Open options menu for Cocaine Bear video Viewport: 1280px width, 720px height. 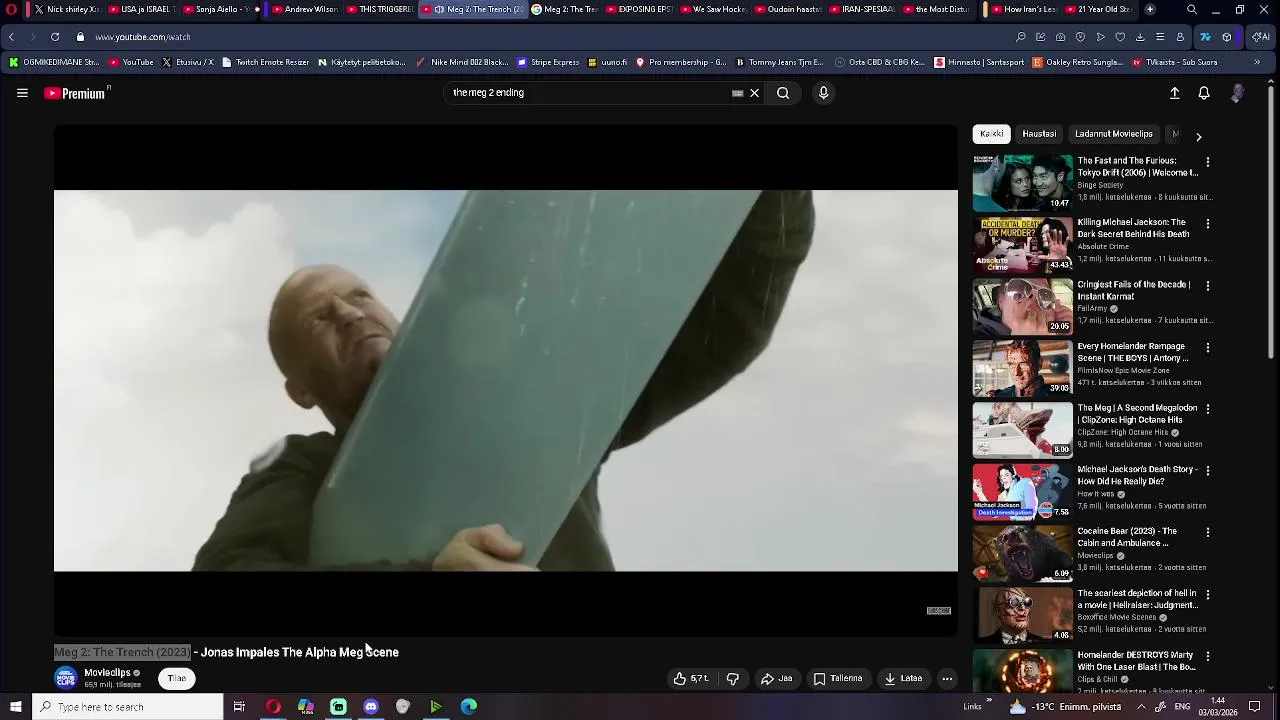1208,533
